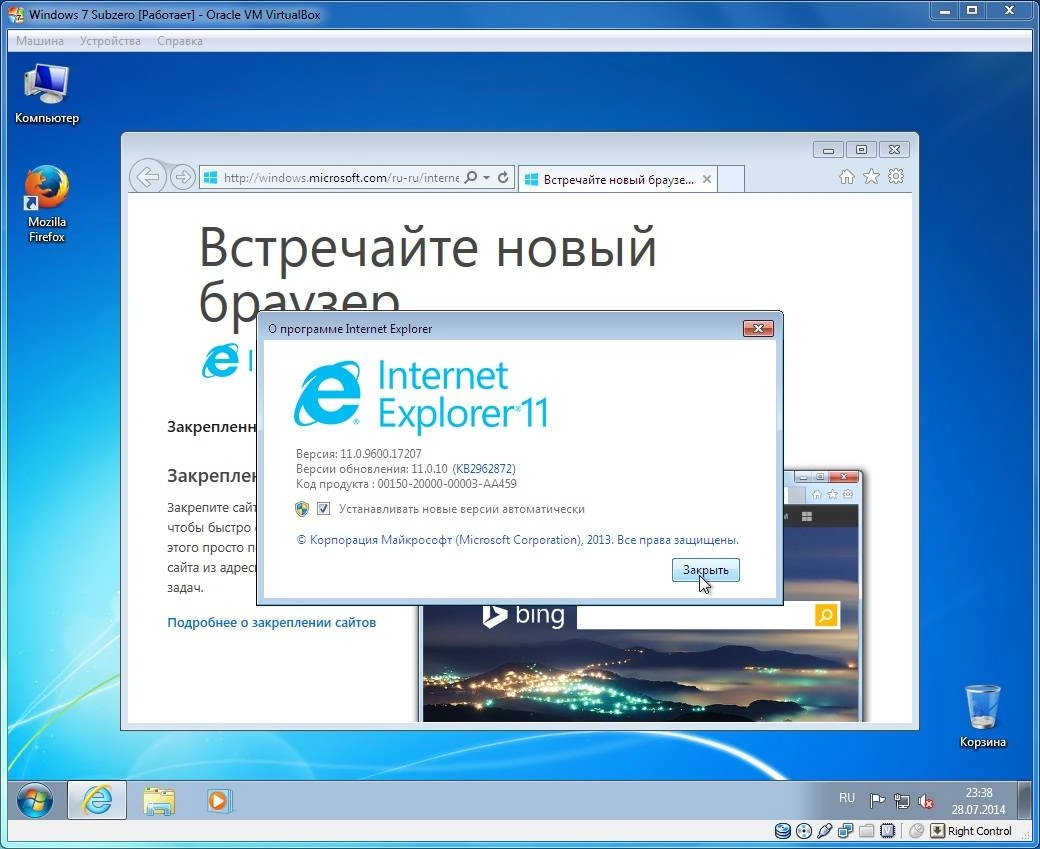The width and height of the screenshot is (1040, 849).
Task: Minimize the Internet Explorer window
Action: pyautogui.click(x=828, y=150)
